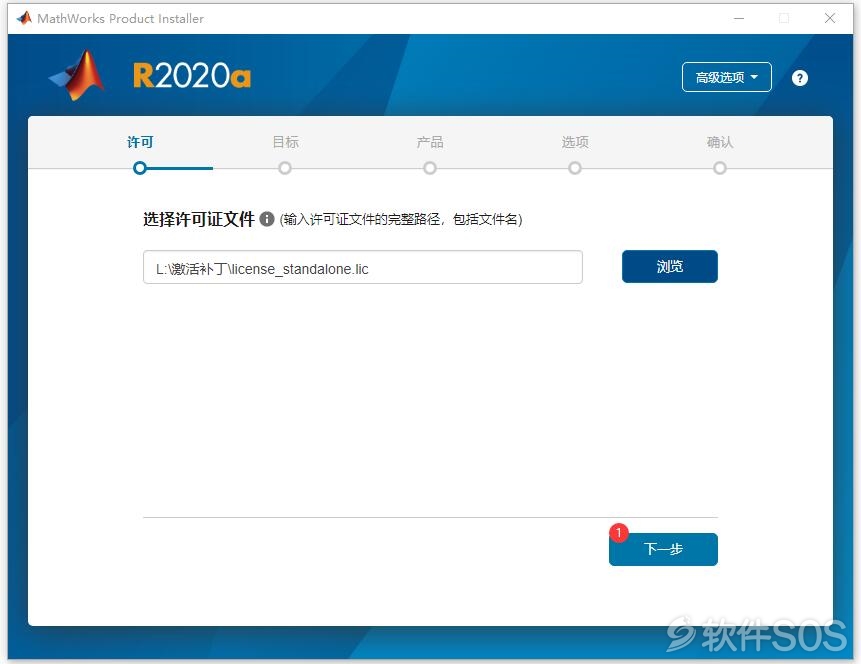The height and width of the screenshot is (664, 861).
Task: Select the 产品 step tab
Action: coord(430,142)
